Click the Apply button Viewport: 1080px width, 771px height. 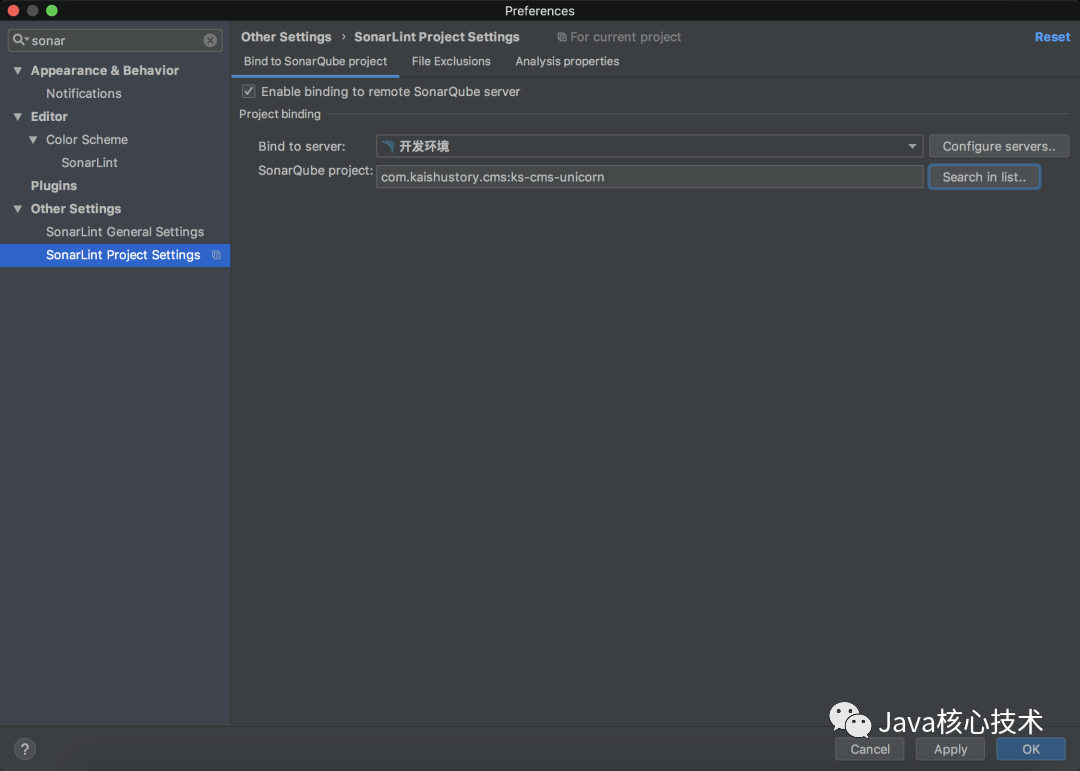[950, 749]
